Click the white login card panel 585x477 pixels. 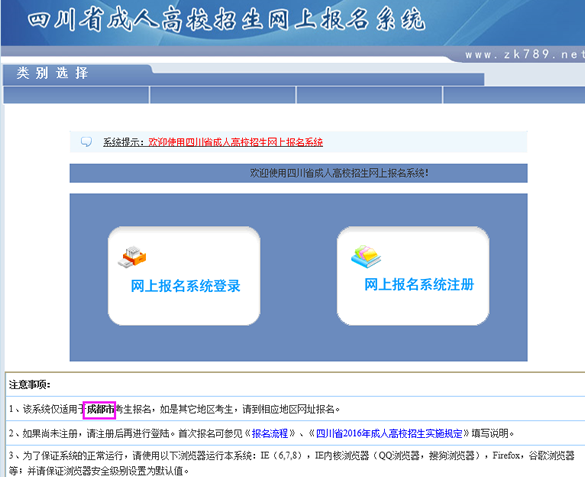coord(184,276)
